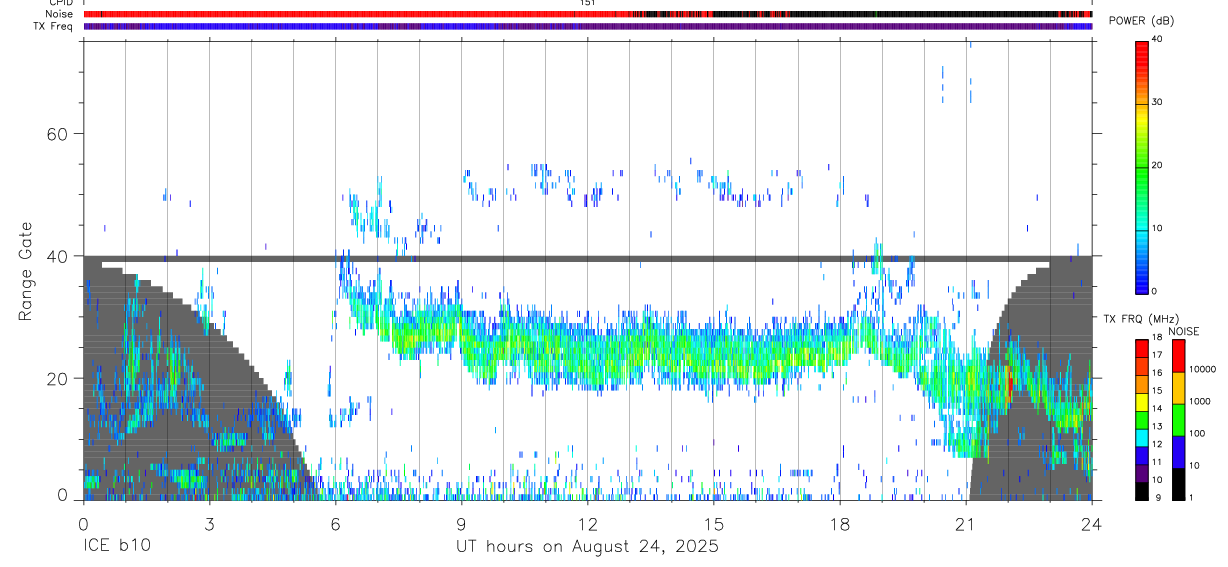Select the blue 11-12 MHz TX FRQ segment
The image size is (1228, 567).
pos(1141,456)
